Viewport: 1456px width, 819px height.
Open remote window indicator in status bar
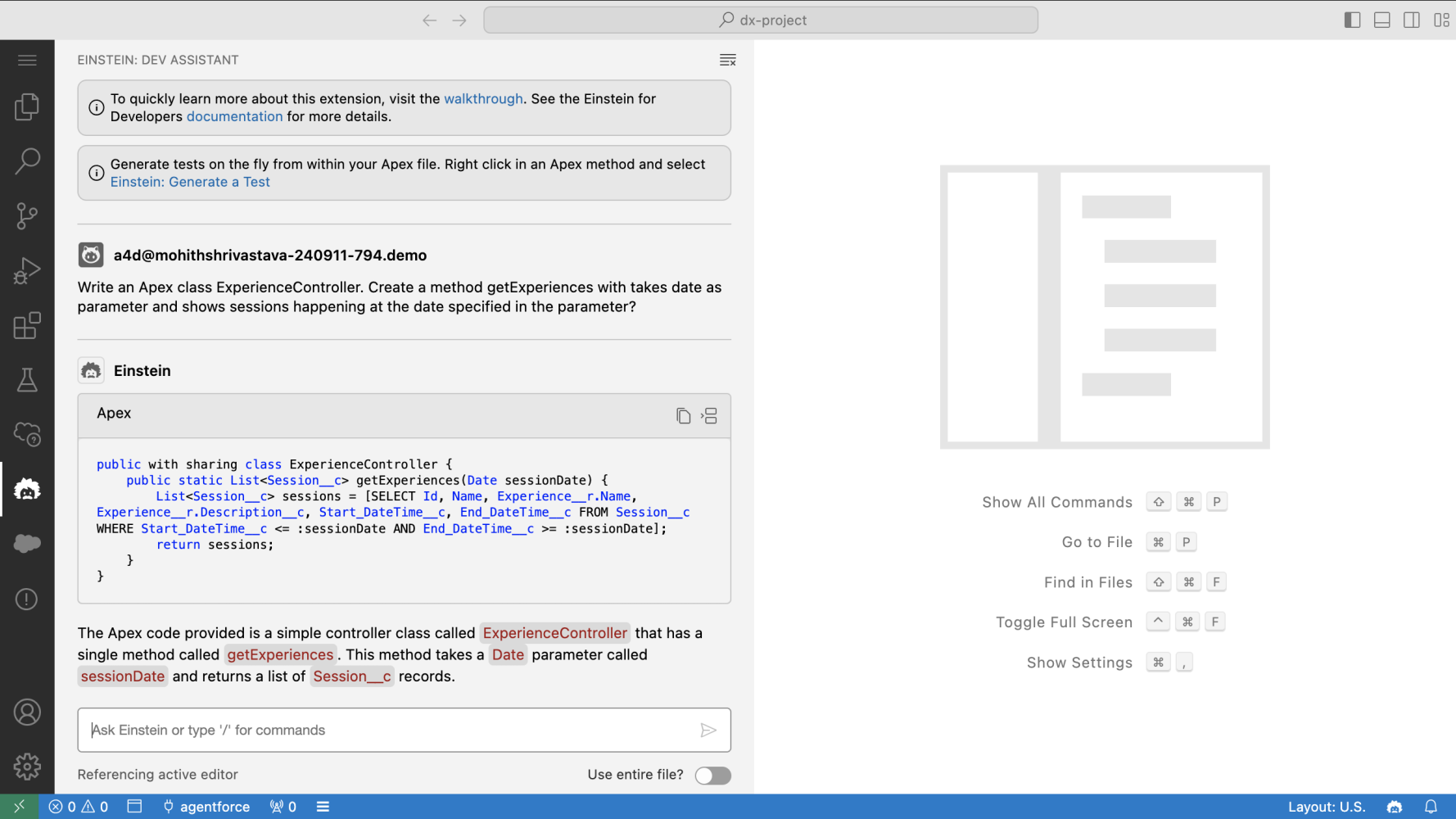[19, 807]
